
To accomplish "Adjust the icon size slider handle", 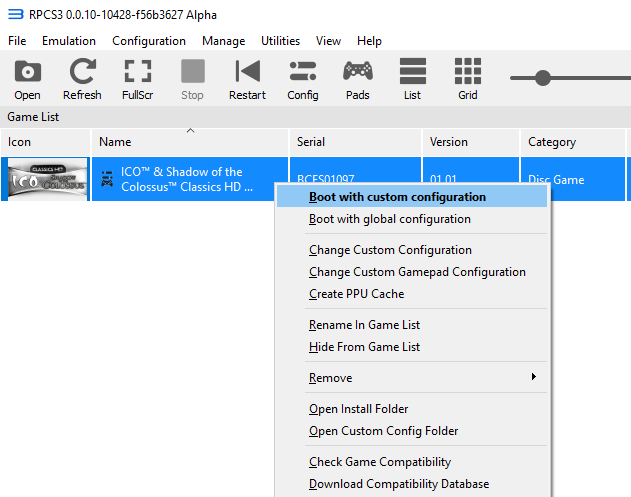I will tap(542, 78).
